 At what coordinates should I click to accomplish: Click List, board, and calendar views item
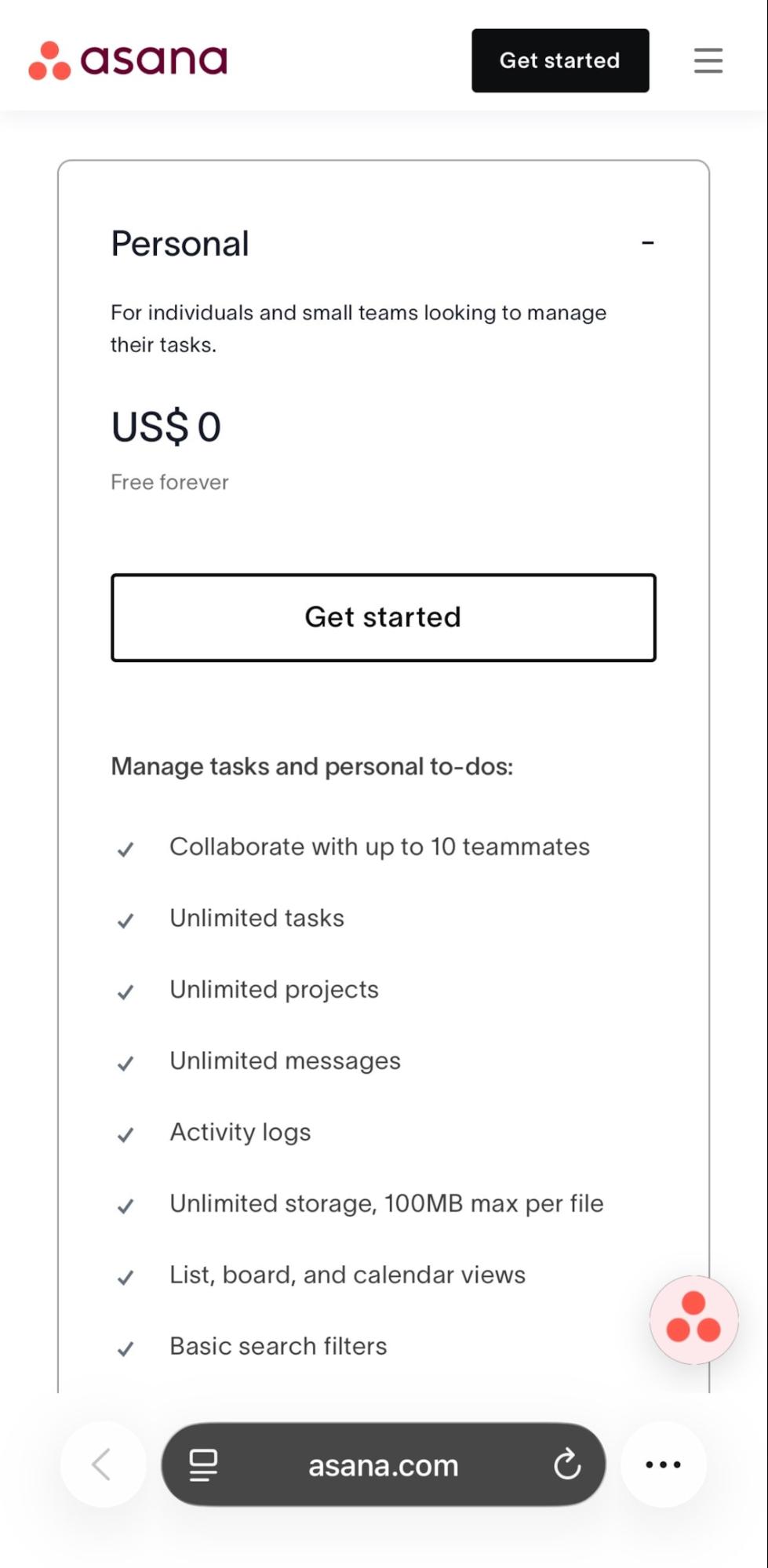(347, 1275)
